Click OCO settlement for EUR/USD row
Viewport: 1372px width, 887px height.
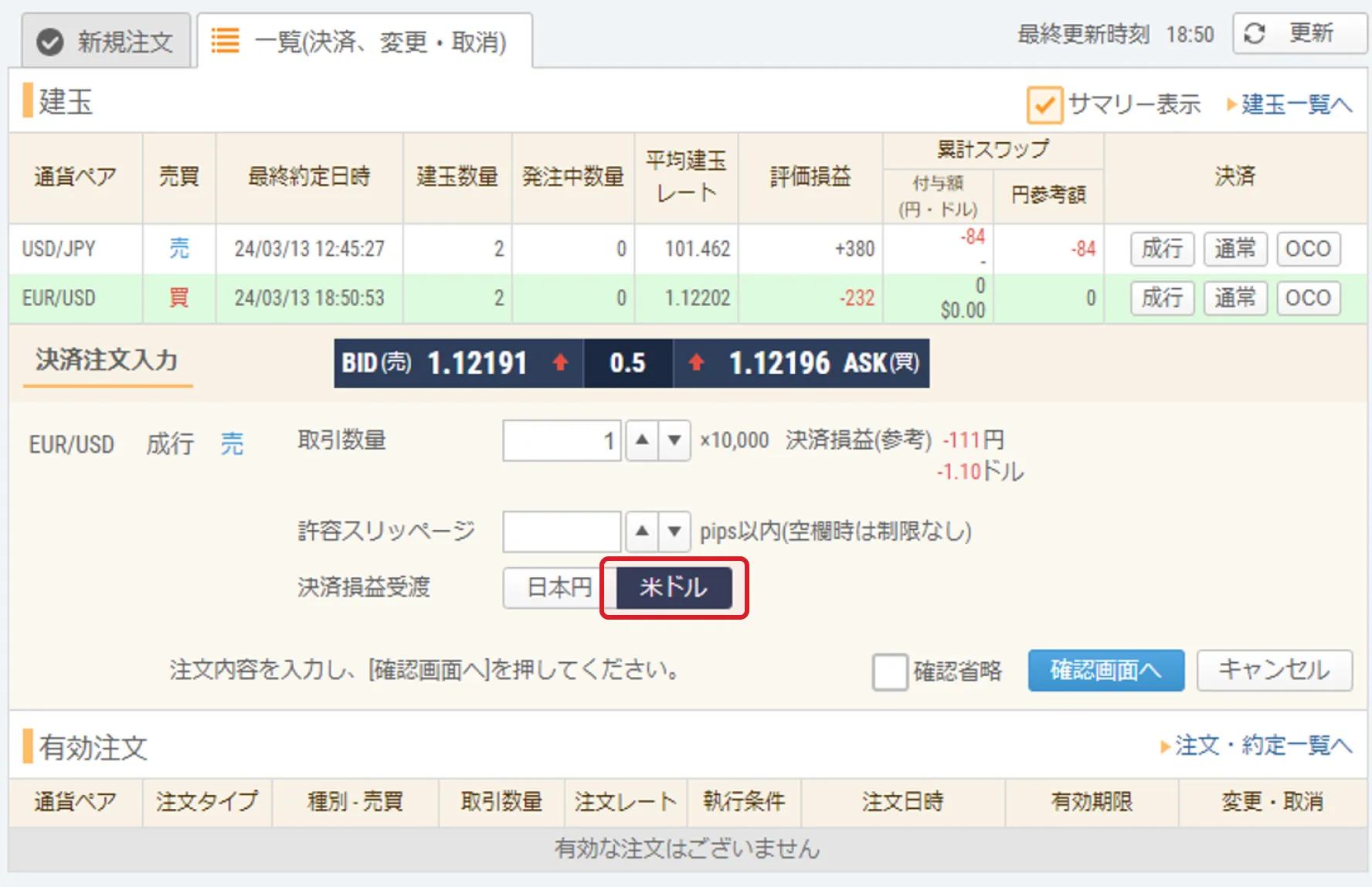tap(1308, 298)
